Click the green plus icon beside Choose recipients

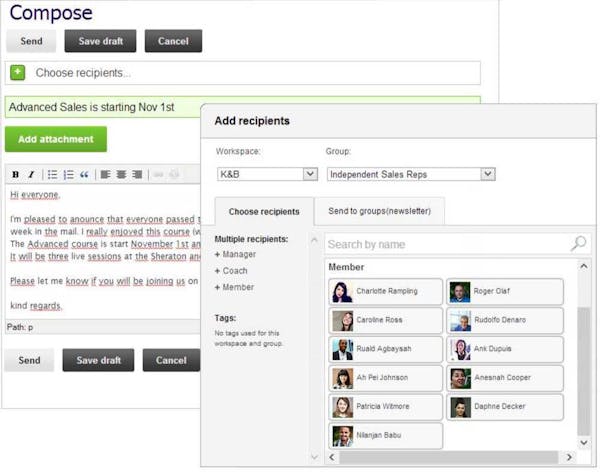(18, 72)
